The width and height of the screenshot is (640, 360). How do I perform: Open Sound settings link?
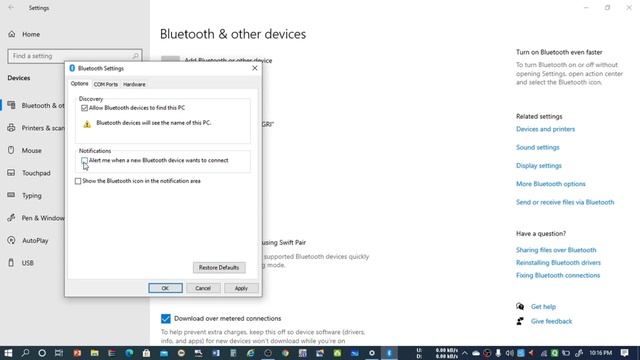pos(538,147)
